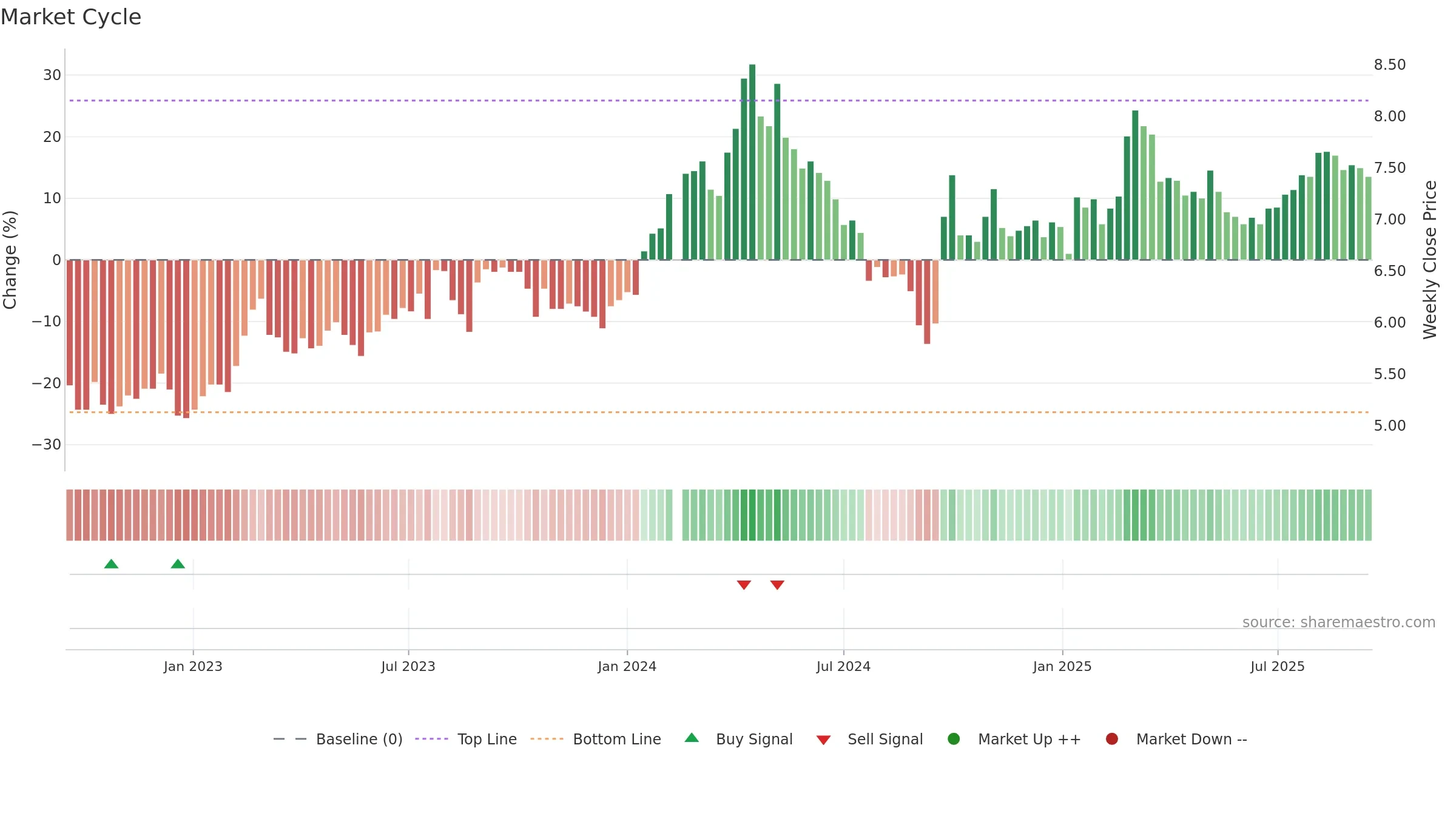Click the Sell Signal legend label
1456x819 pixels.
click(885, 739)
